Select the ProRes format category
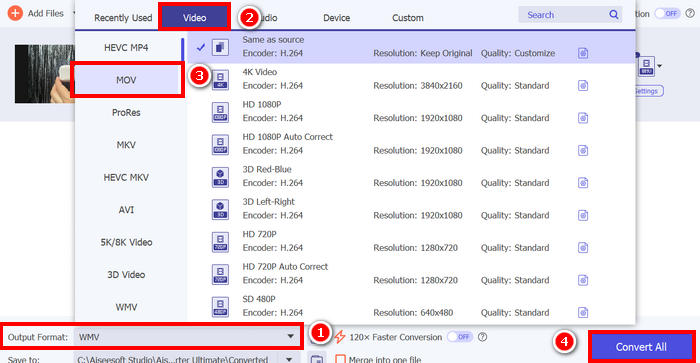700x363 pixels. [126, 113]
